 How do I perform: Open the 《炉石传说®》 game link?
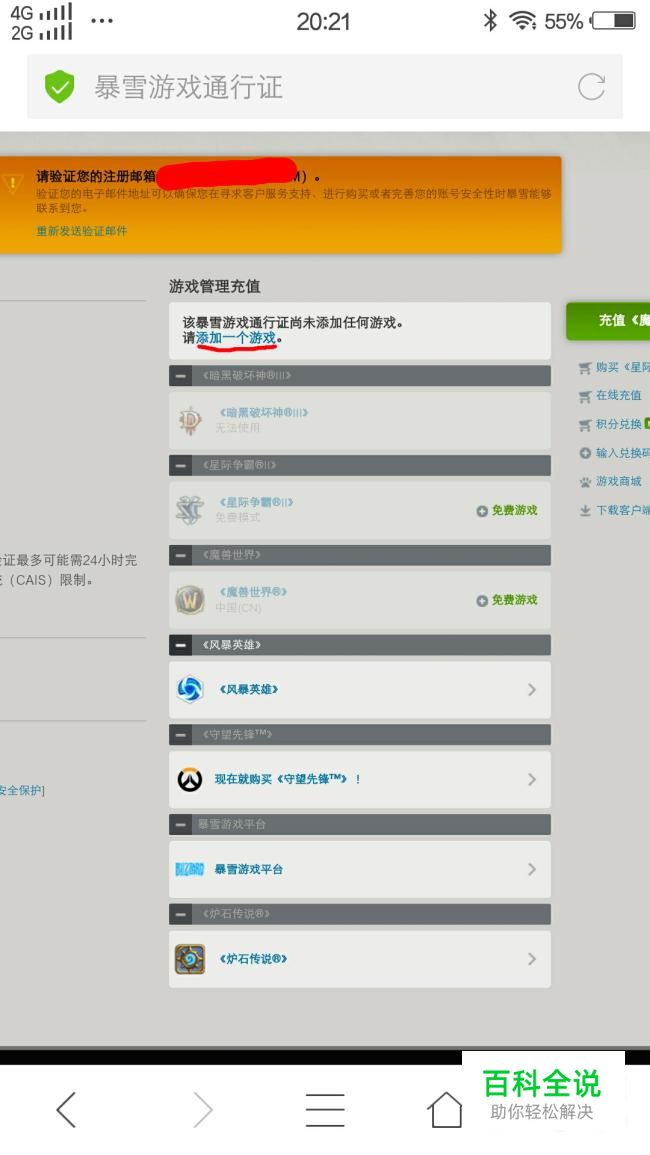pyautogui.click(x=253, y=959)
